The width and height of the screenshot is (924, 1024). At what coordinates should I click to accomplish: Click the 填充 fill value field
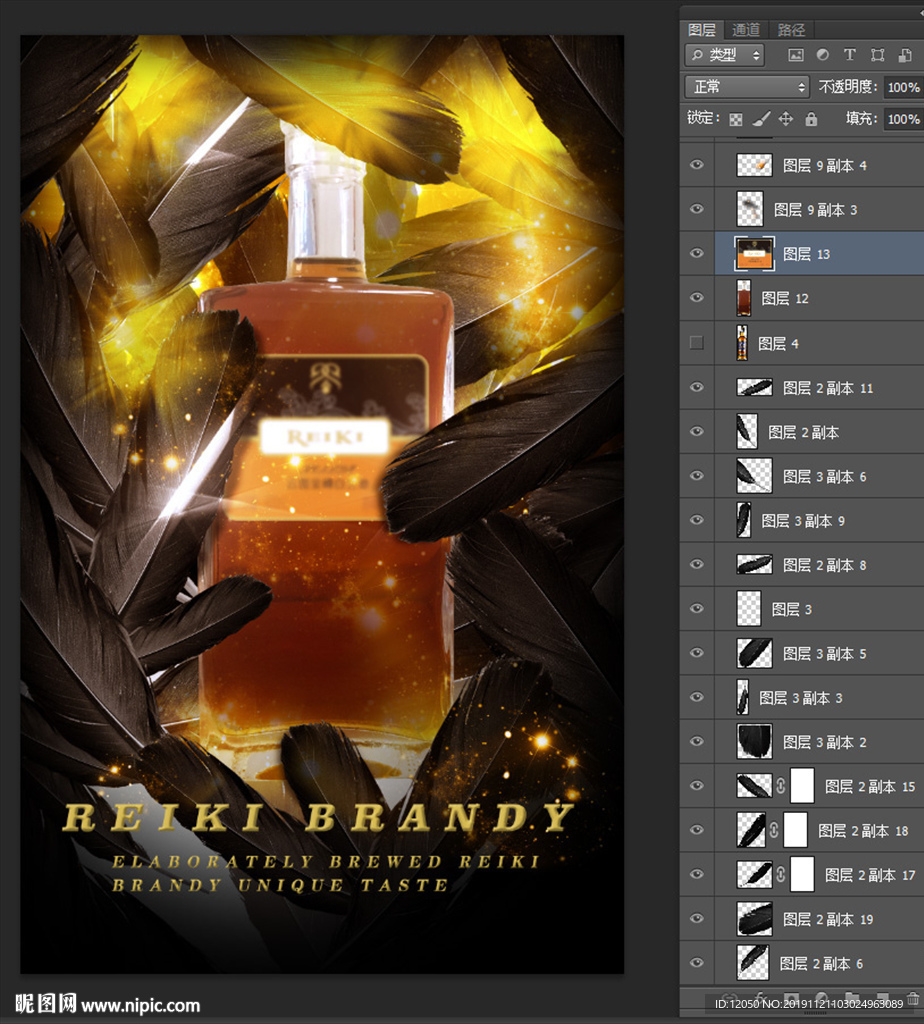[902, 119]
